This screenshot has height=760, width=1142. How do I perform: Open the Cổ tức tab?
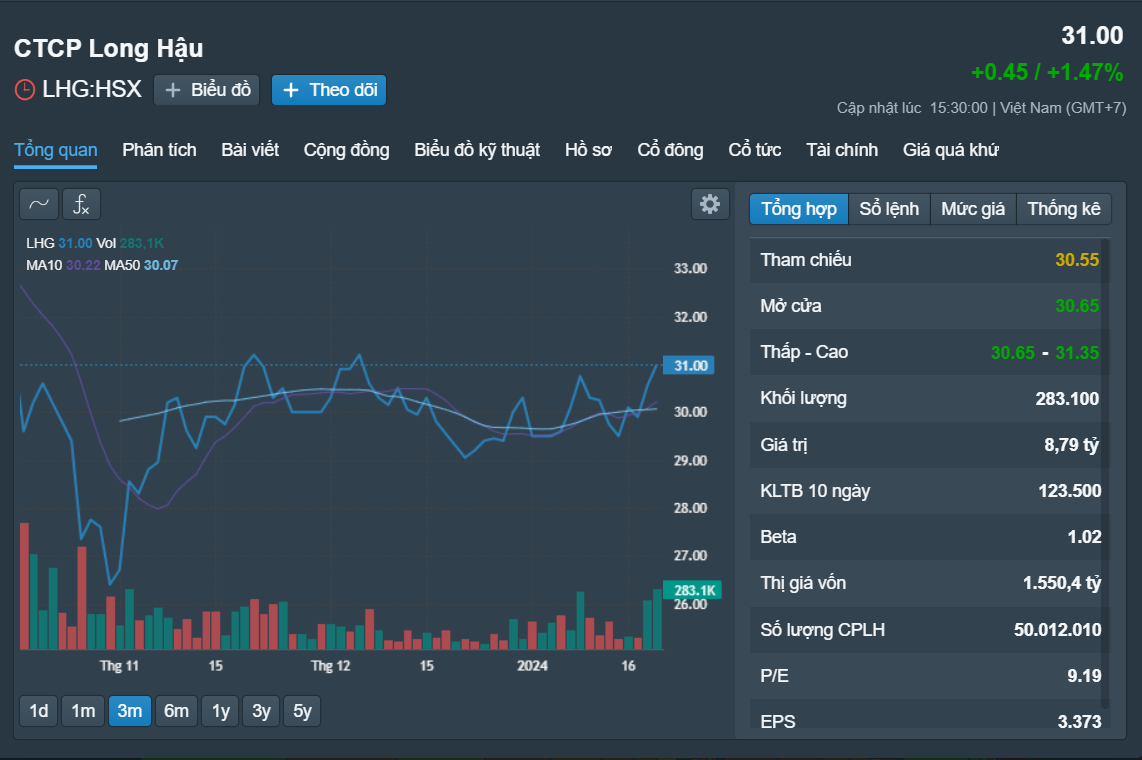[755, 150]
